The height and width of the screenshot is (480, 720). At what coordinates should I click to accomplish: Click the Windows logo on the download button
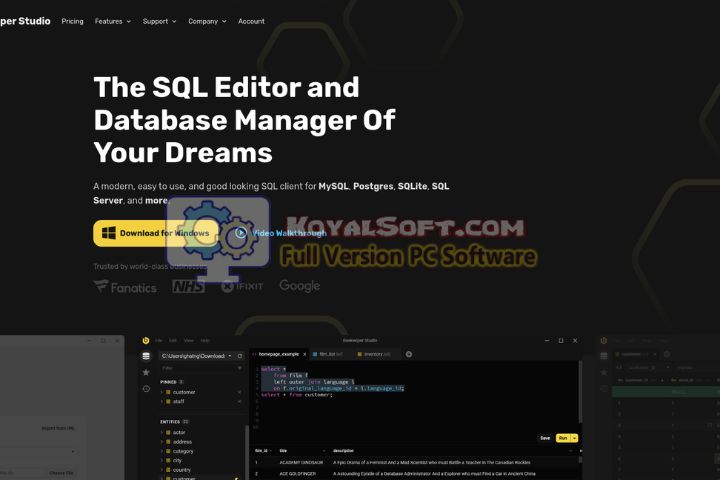[x=108, y=233]
